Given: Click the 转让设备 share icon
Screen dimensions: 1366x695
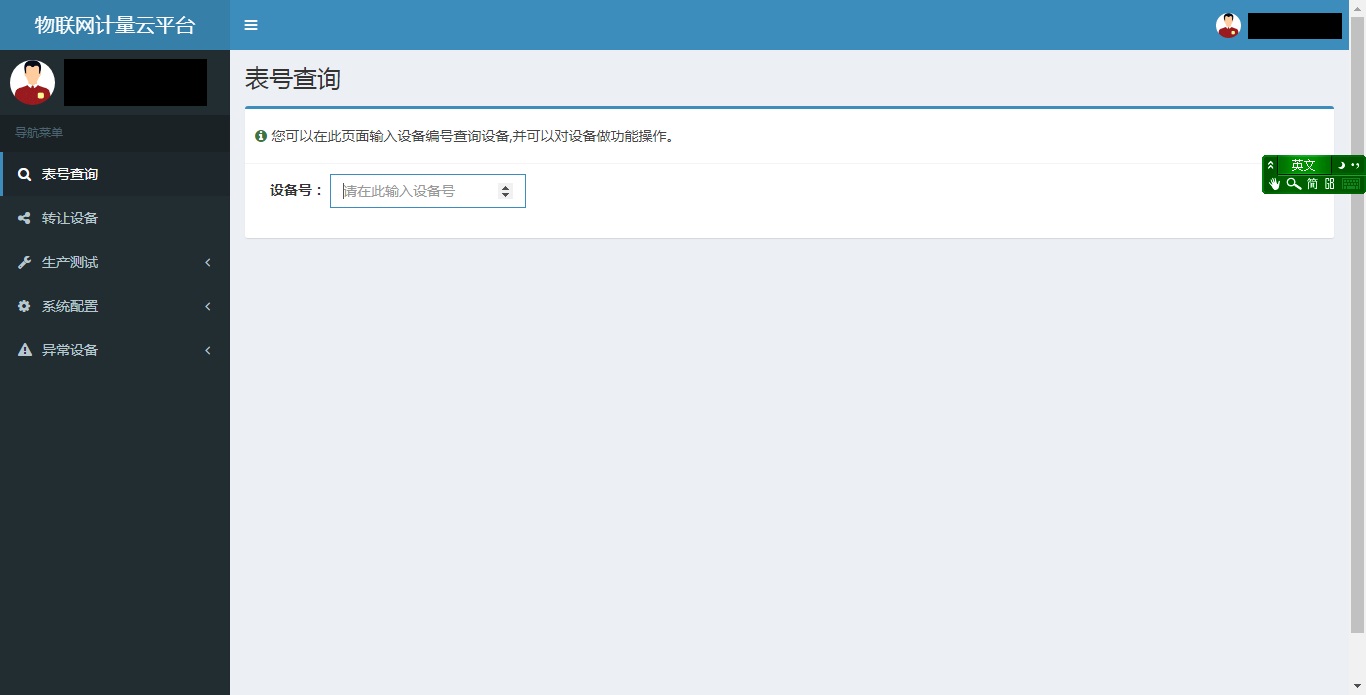Looking at the screenshot, I should 24,218.
